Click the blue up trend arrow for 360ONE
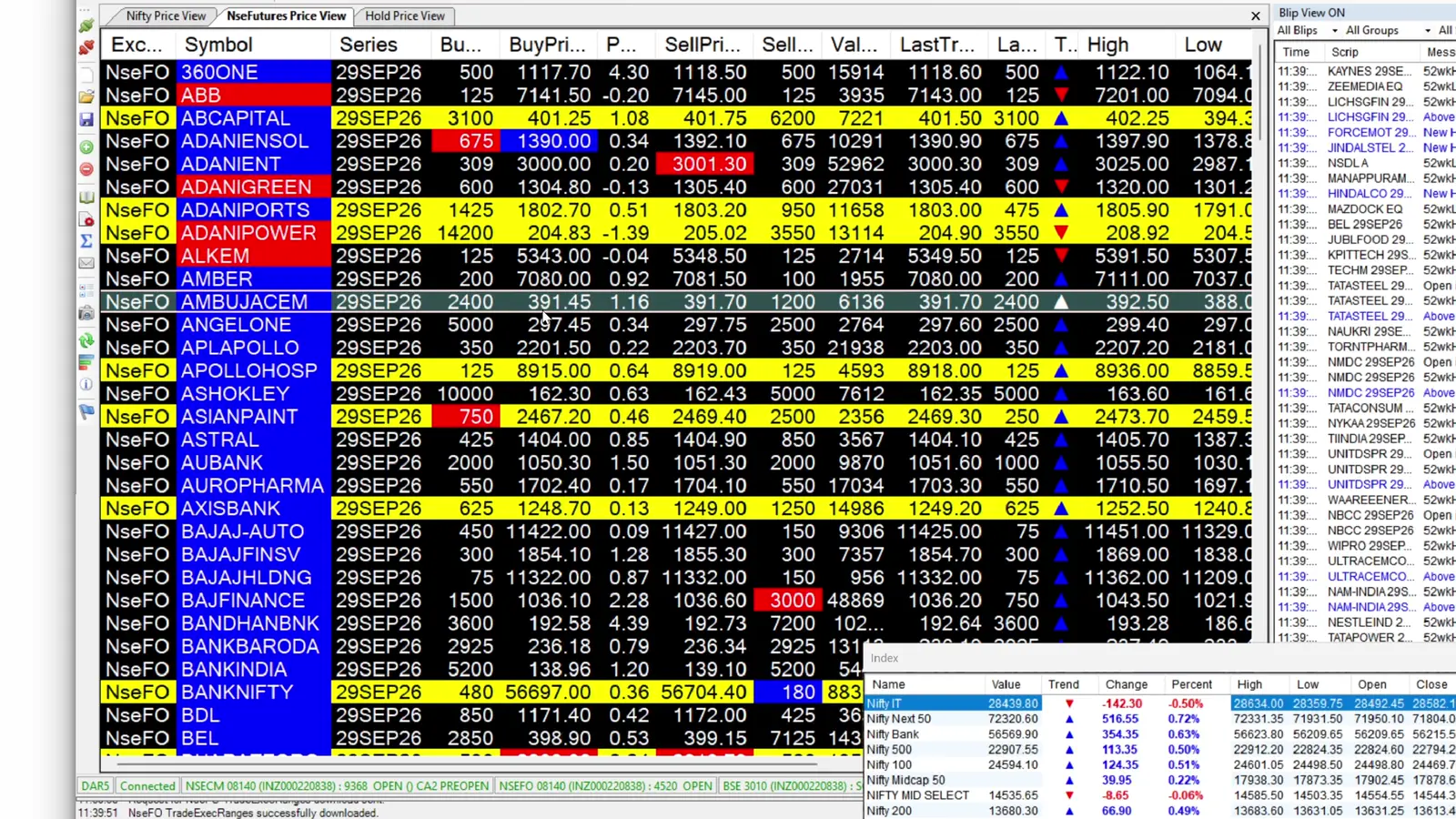 [1061, 72]
